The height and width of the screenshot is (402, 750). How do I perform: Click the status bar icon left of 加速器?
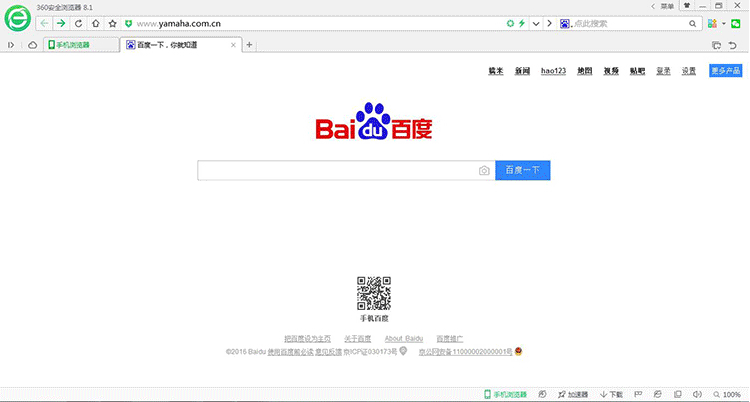pos(542,394)
